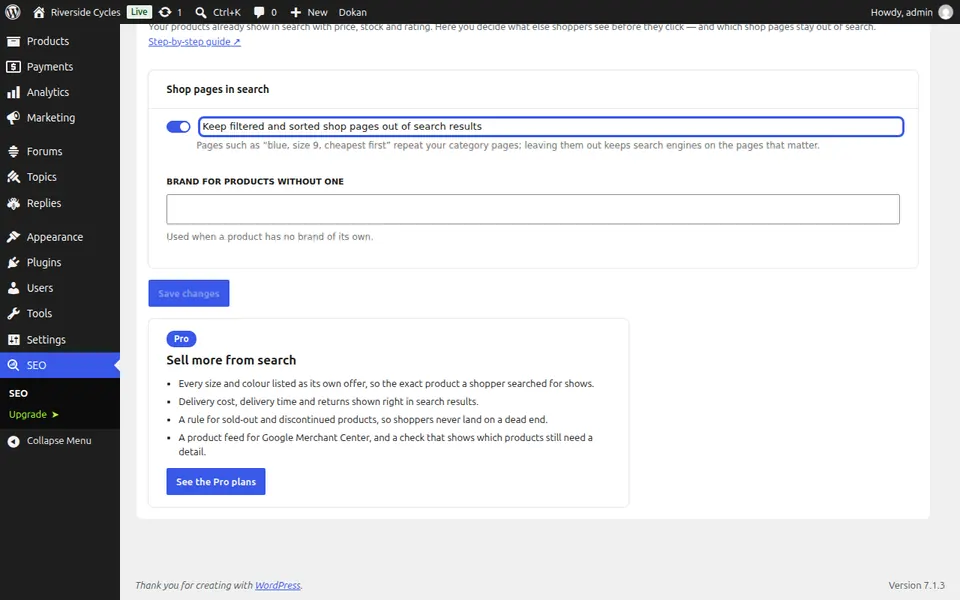Click the admin avatar icon
The height and width of the screenshot is (600, 960).
pos(945,12)
